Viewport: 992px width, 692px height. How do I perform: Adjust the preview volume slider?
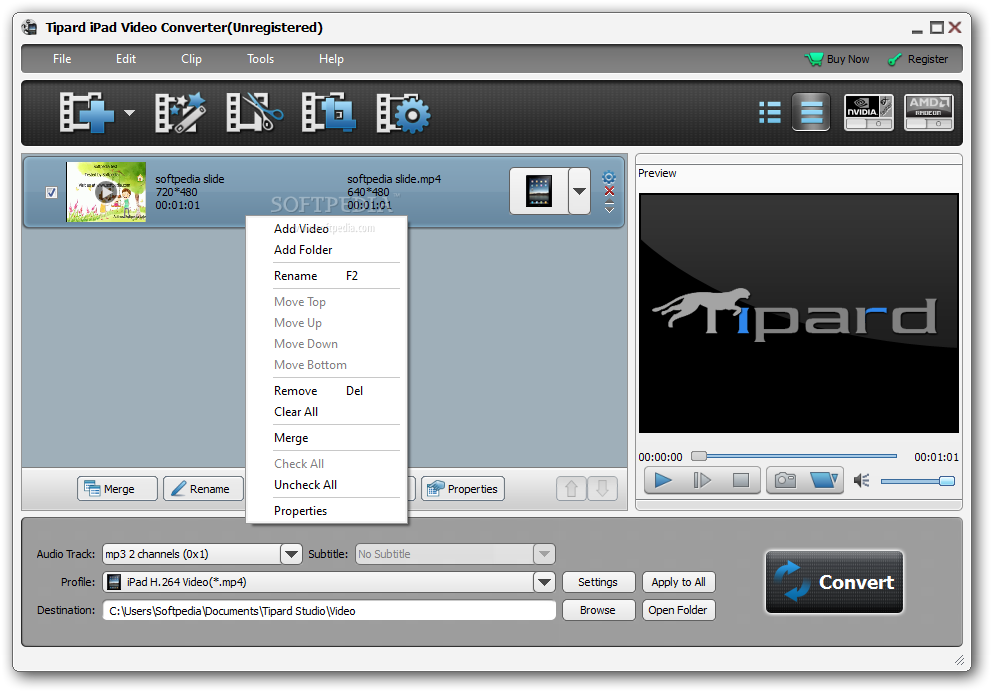(917, 481)
